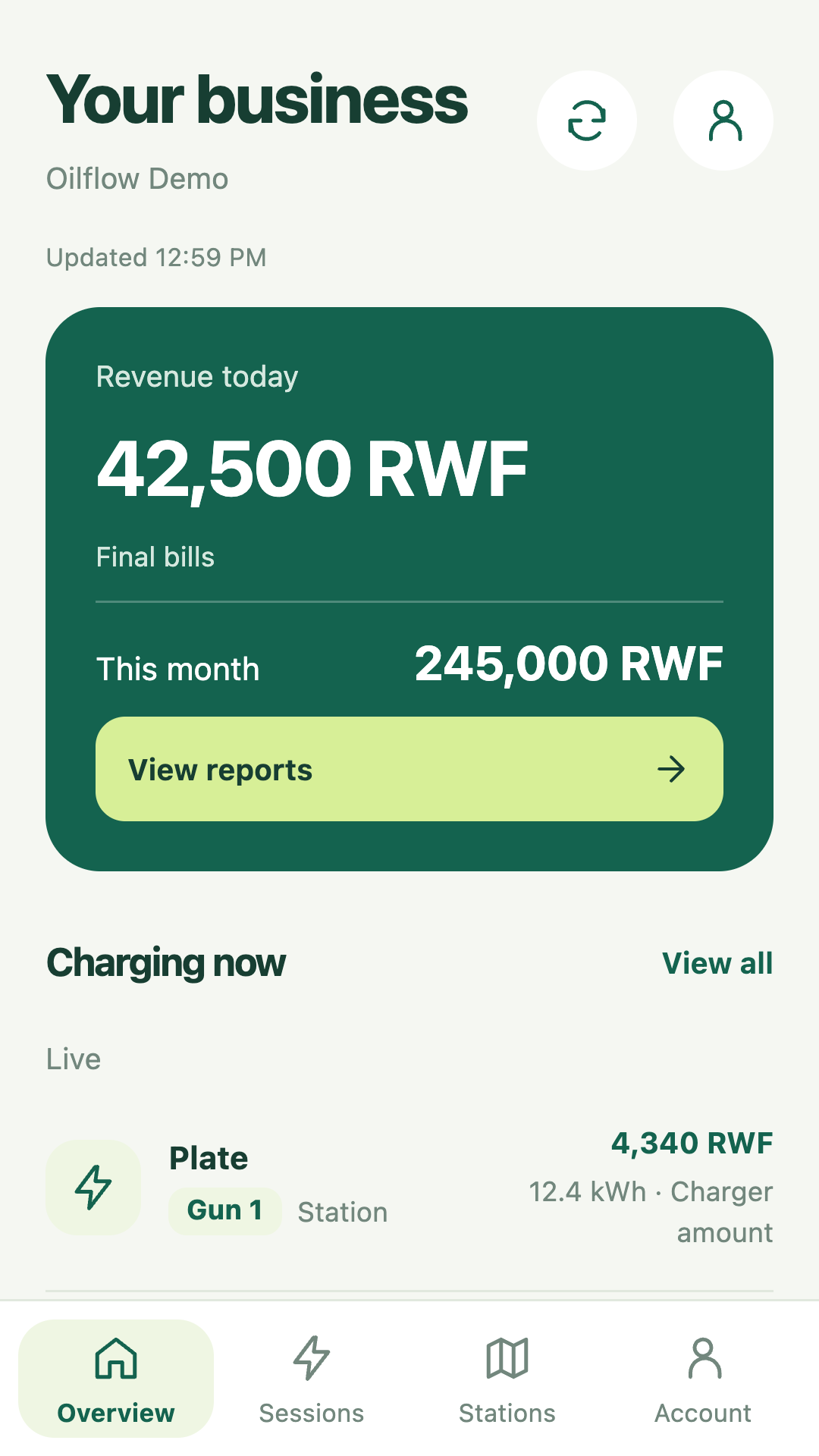Image resolution: width=819 pixels, height=1456 pixels.
Task: Open the View reports button
Action: point(409,769)
